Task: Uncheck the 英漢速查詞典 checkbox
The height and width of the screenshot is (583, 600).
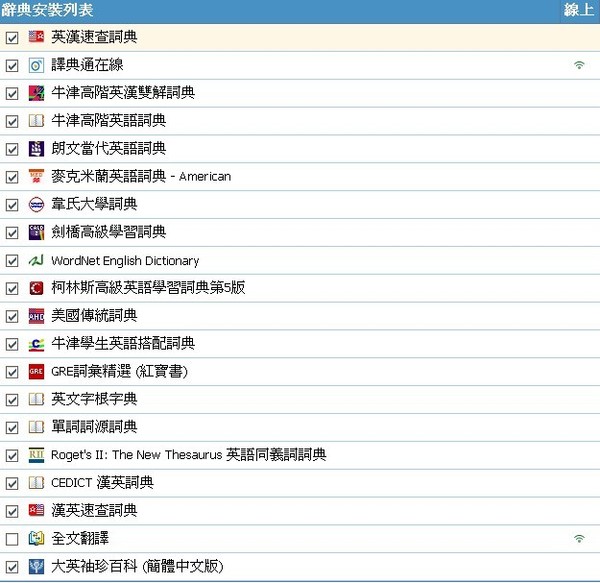Action: coord(12,37)
